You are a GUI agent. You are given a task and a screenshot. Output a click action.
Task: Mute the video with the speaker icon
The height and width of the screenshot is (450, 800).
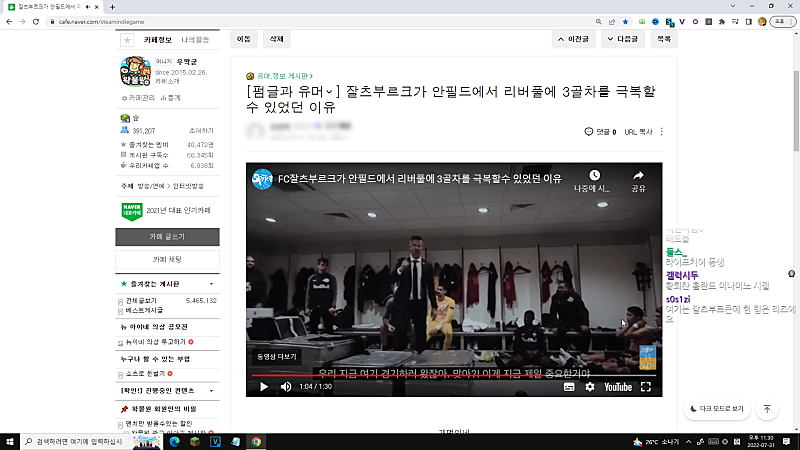click(x=286, y=387)
